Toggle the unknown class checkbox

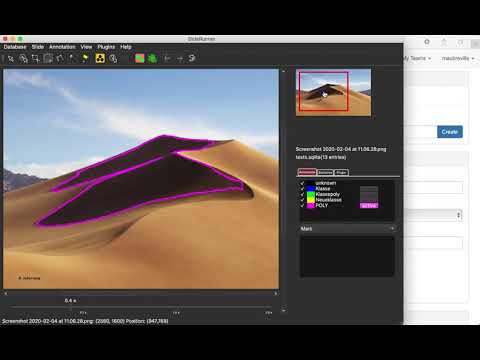(302, 183)
